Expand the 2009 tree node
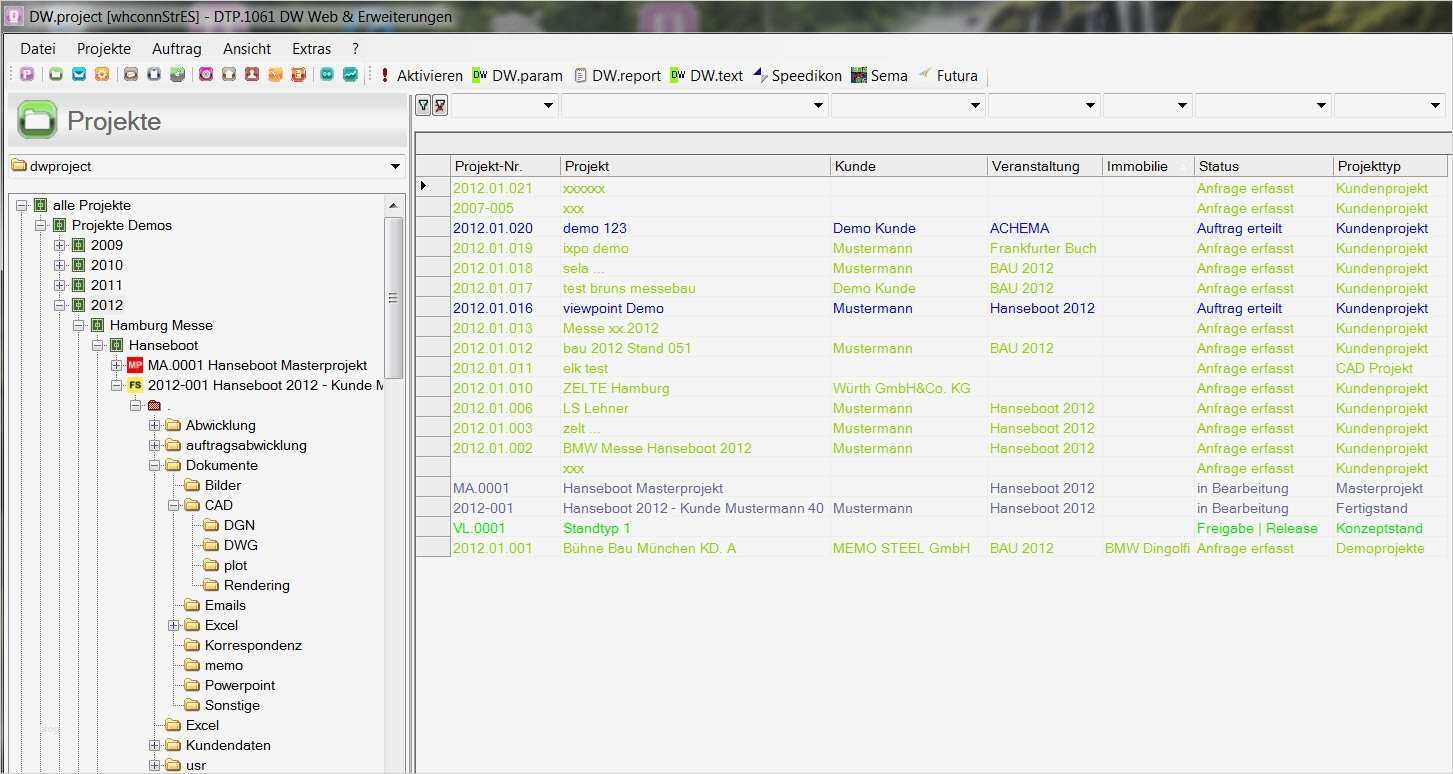The width and height of the screenshot is (1453, 774). pos(60,245)
